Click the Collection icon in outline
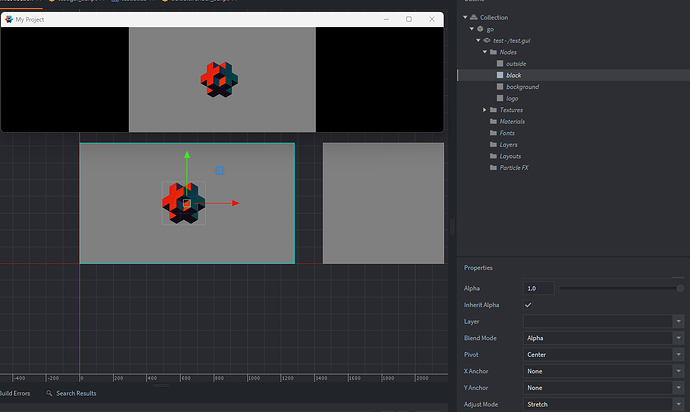The height and width of the screenshot is (412, 690). tap(473, 17)
